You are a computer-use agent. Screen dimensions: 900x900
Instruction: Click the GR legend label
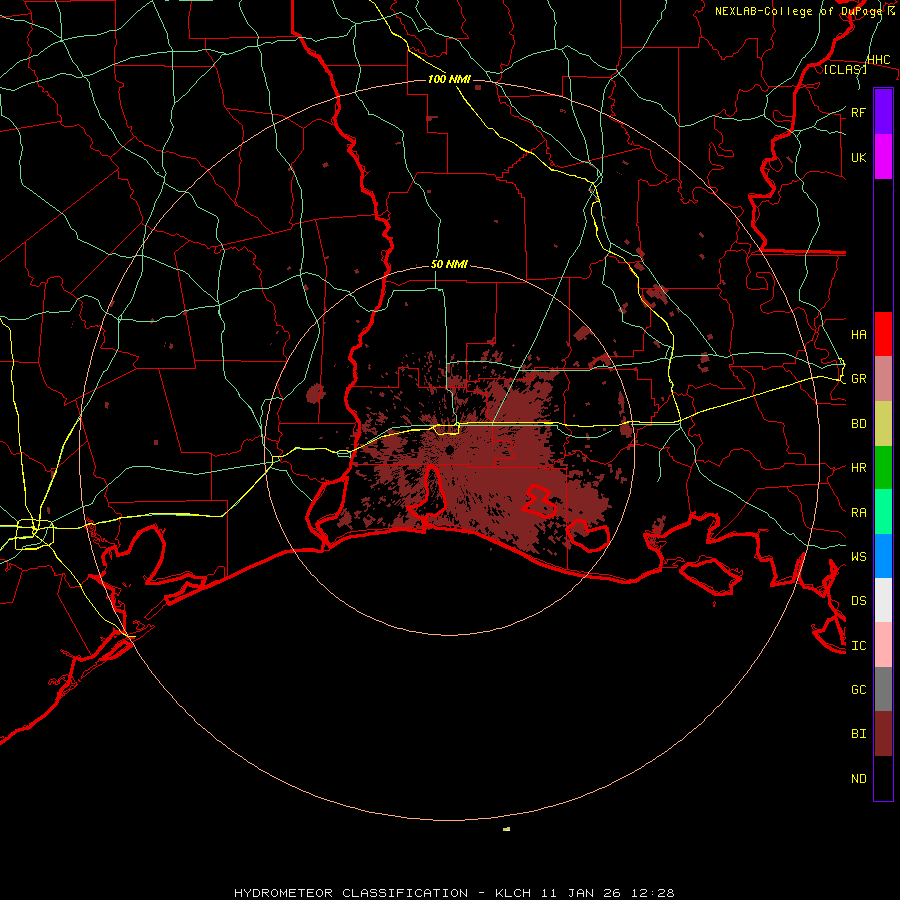coord(858,379)
